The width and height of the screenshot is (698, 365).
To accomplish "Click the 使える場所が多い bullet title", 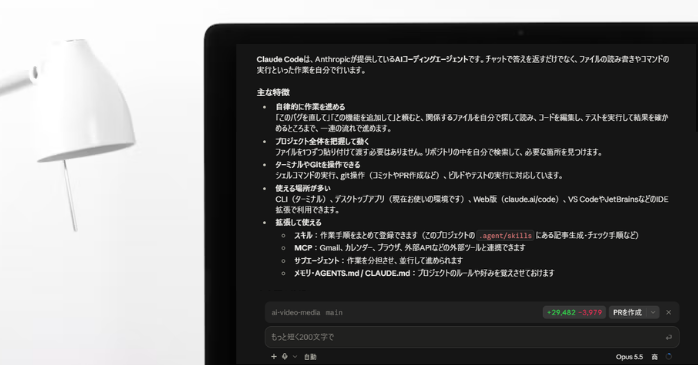I will tap(303, 188).
